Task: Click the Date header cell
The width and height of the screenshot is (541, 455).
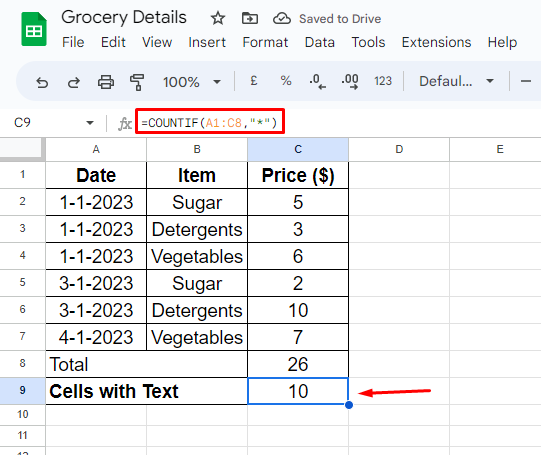Action: 96,175
